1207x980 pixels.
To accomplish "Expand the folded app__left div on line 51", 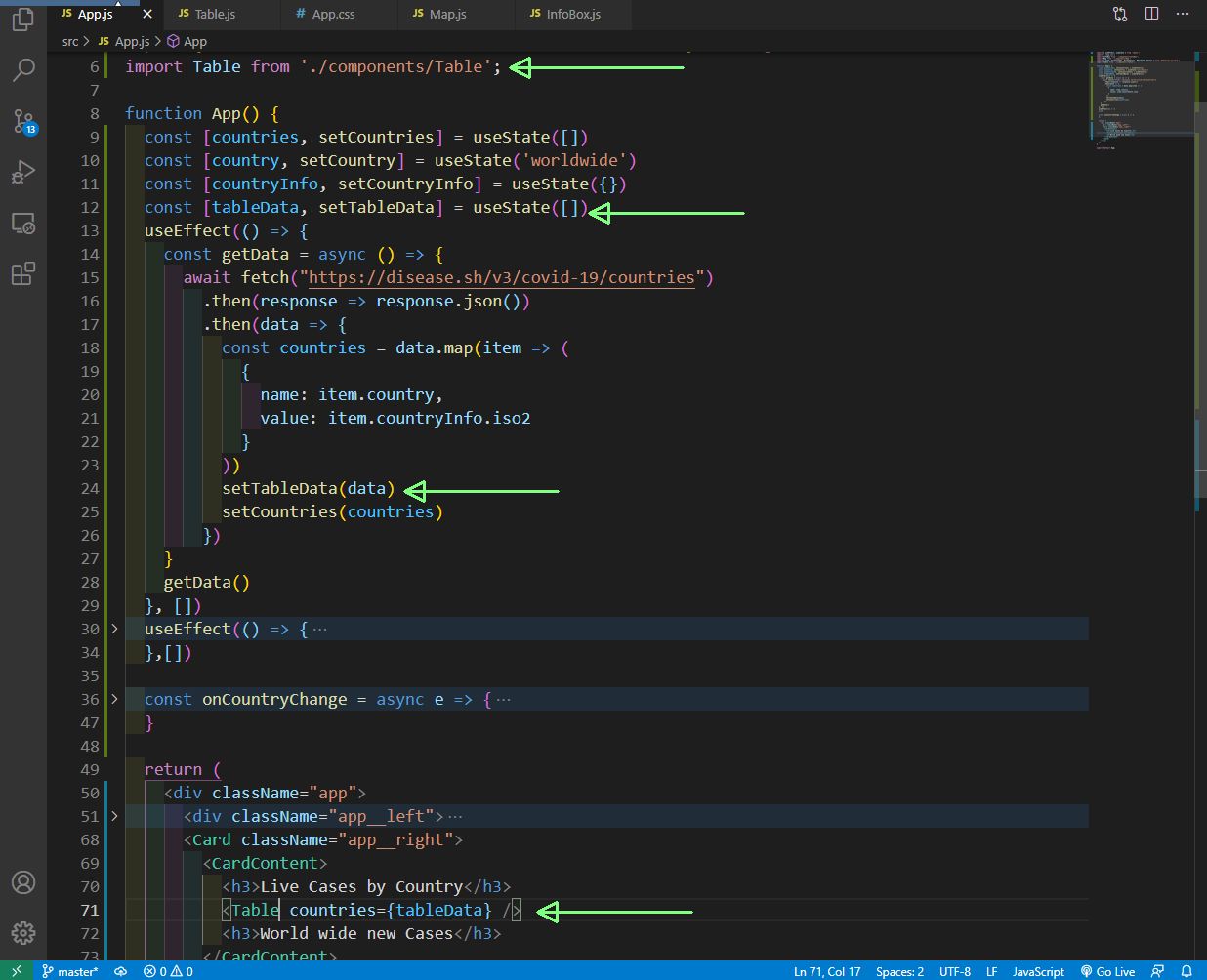I will (x=114, y=816).
